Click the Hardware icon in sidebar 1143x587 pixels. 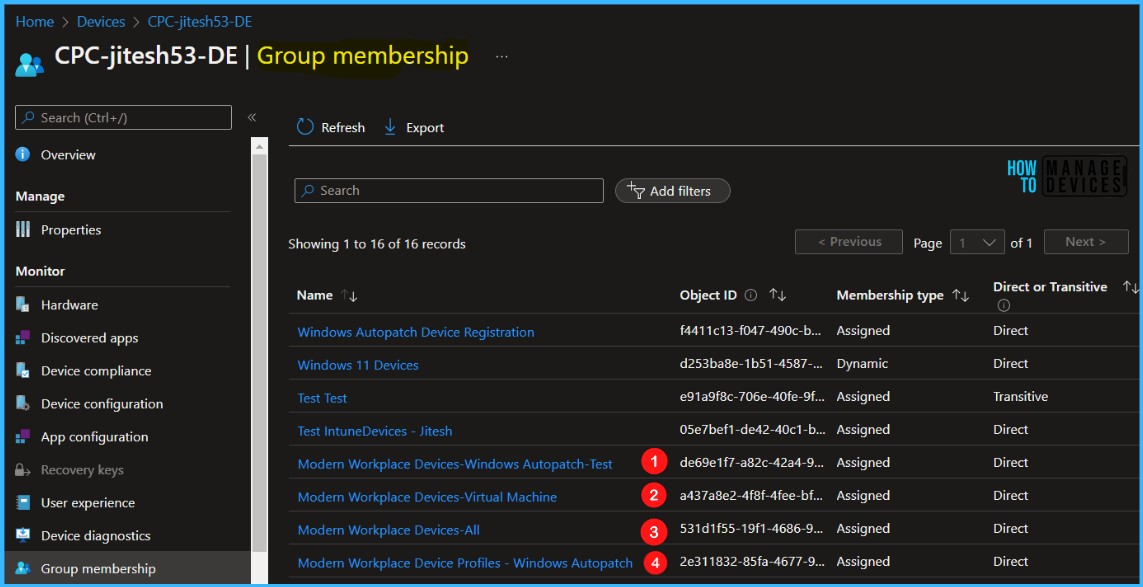click(x=23, y=305)
